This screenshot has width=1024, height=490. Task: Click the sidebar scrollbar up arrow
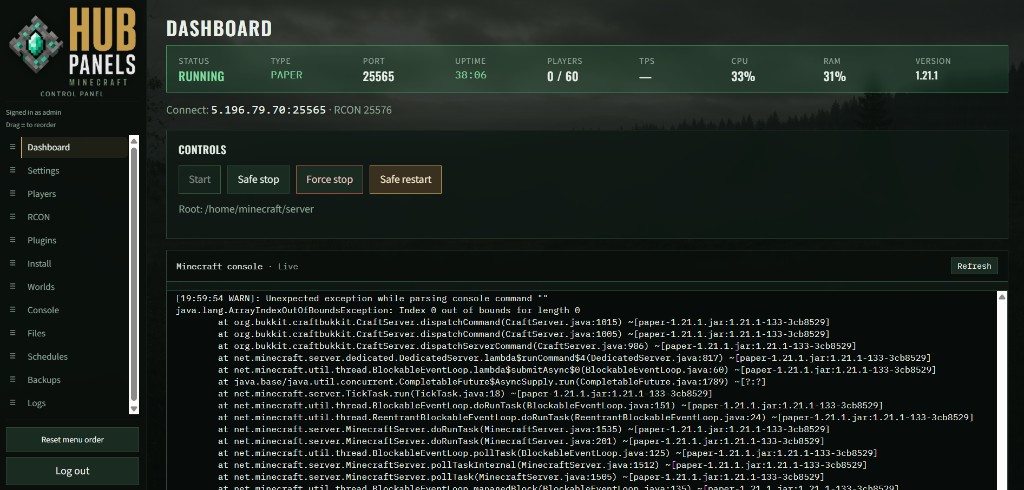point(134,140)
